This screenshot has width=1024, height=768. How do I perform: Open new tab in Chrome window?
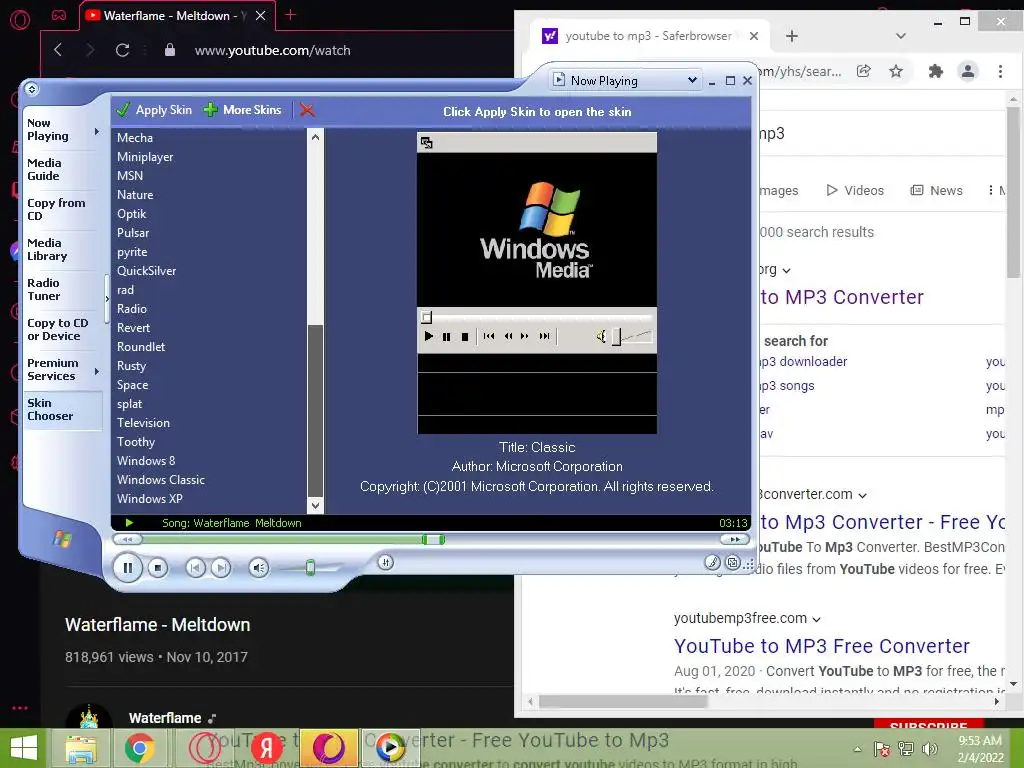tap(792, 36)
